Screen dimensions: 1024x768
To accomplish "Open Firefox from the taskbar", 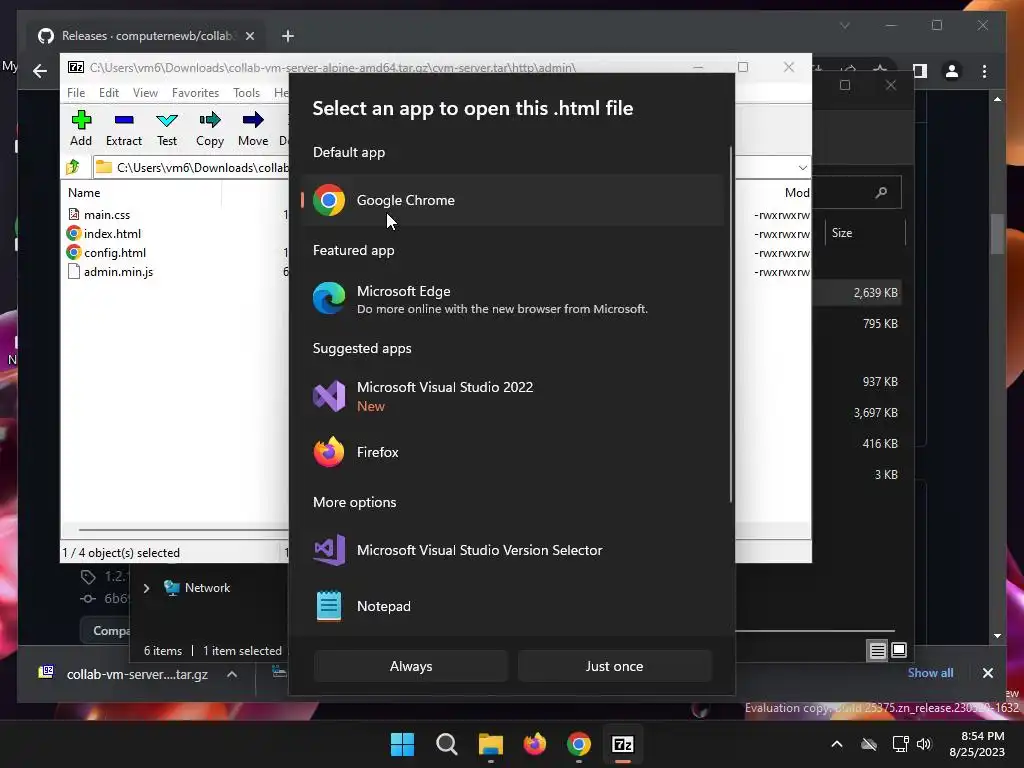I will coord(535,744).
